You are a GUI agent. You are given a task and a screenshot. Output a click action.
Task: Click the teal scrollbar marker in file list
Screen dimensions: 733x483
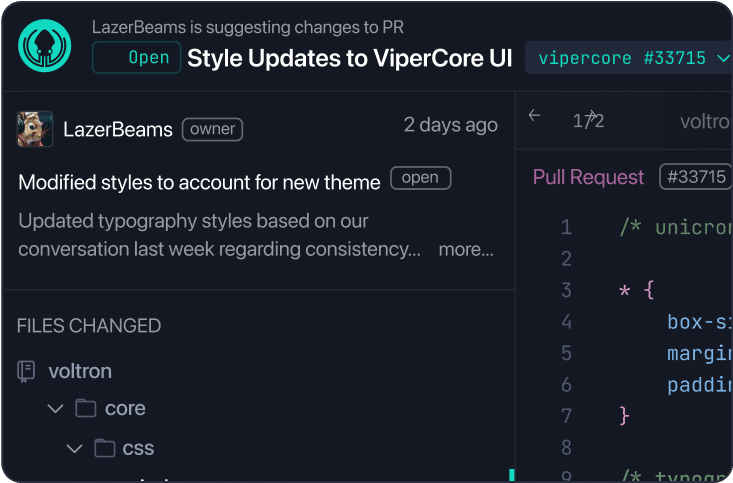coord(512,475)
